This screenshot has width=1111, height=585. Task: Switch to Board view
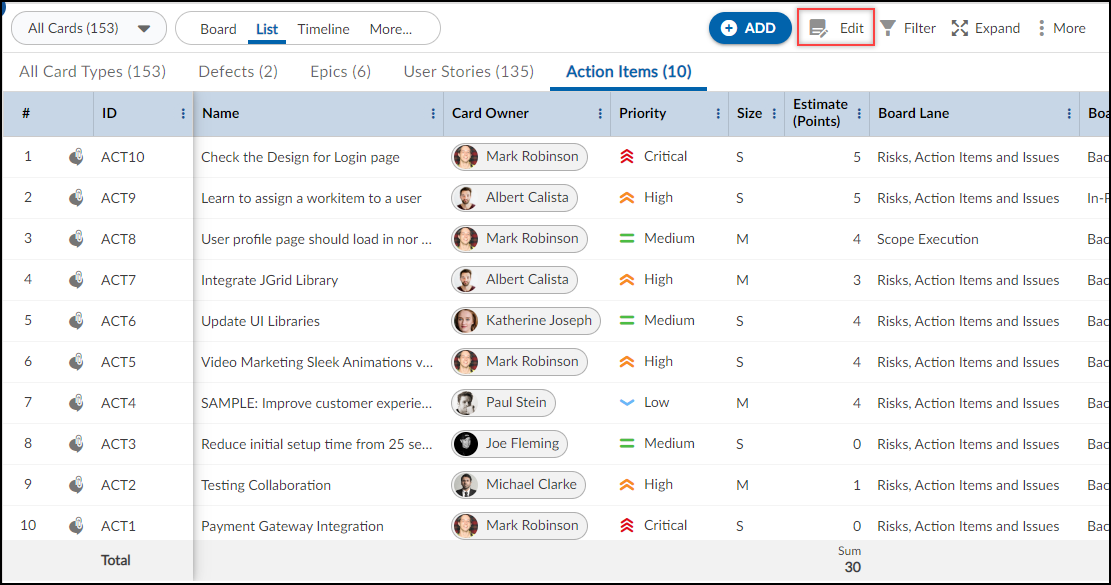(x=219, y=28)
